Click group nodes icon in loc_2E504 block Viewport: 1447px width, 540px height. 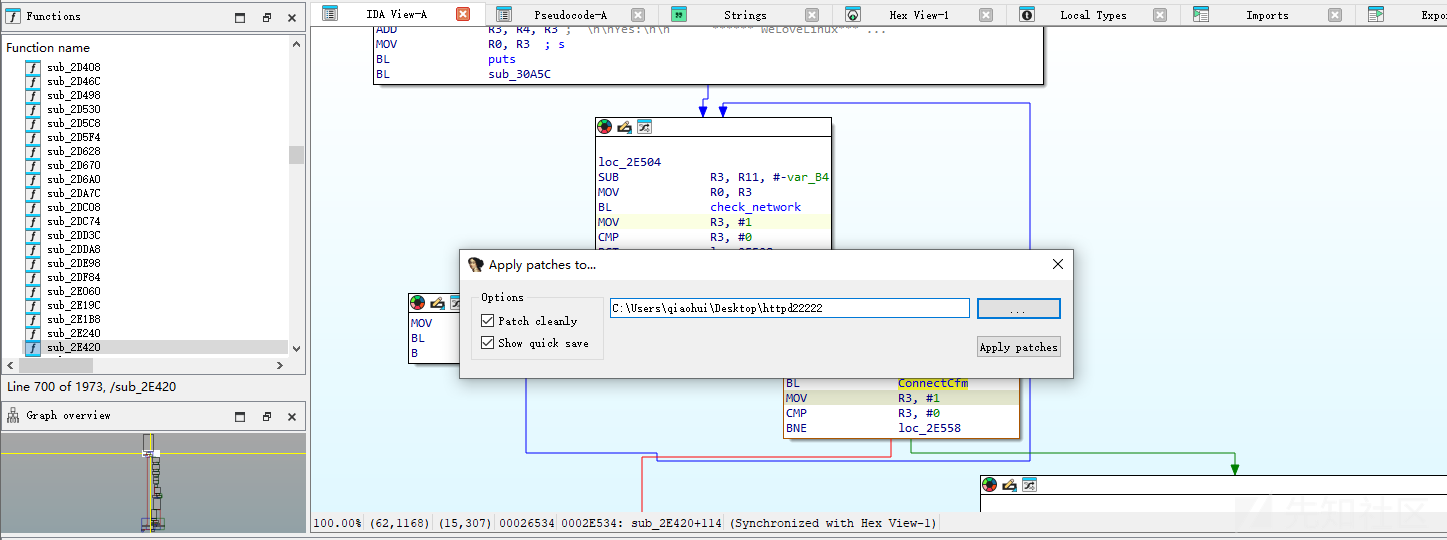[645, 127]
